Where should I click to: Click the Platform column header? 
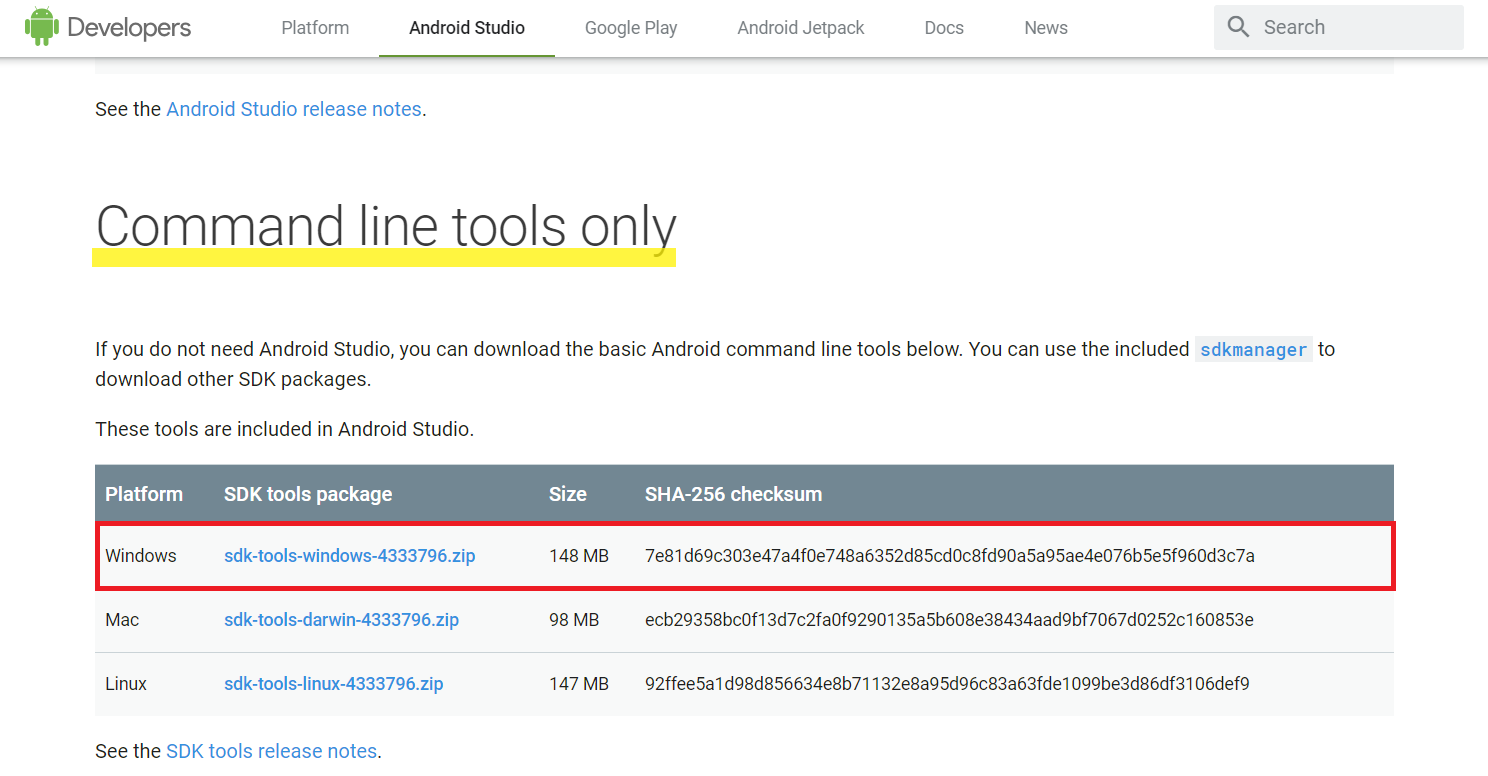click(144, 493)
